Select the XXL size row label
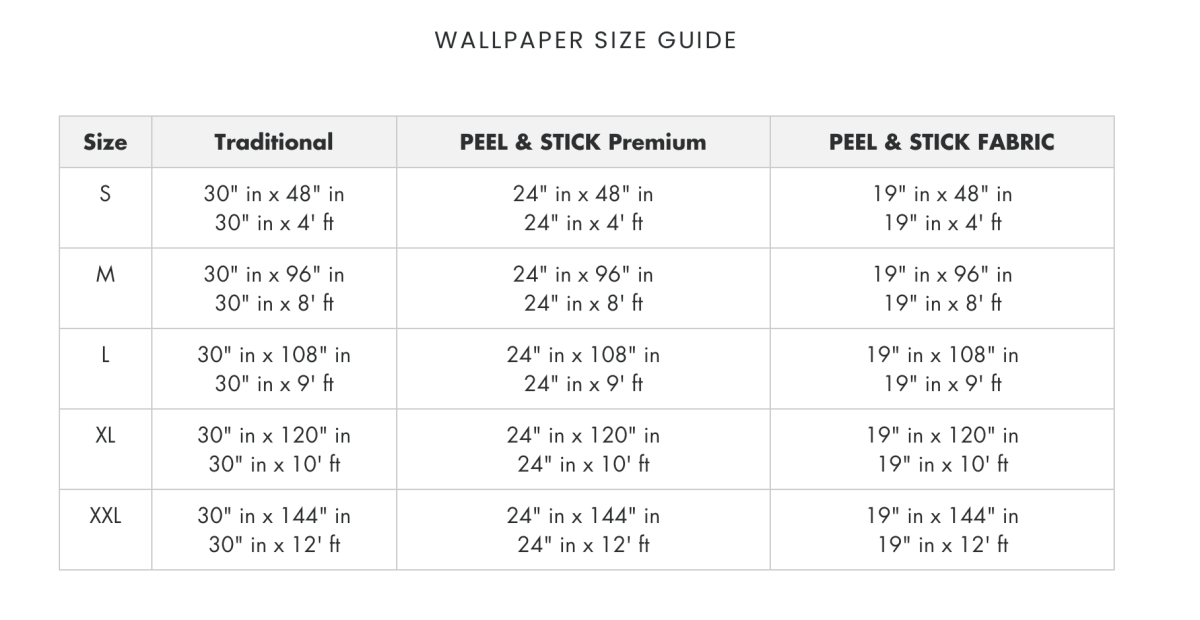 click(x=105, y=517)
